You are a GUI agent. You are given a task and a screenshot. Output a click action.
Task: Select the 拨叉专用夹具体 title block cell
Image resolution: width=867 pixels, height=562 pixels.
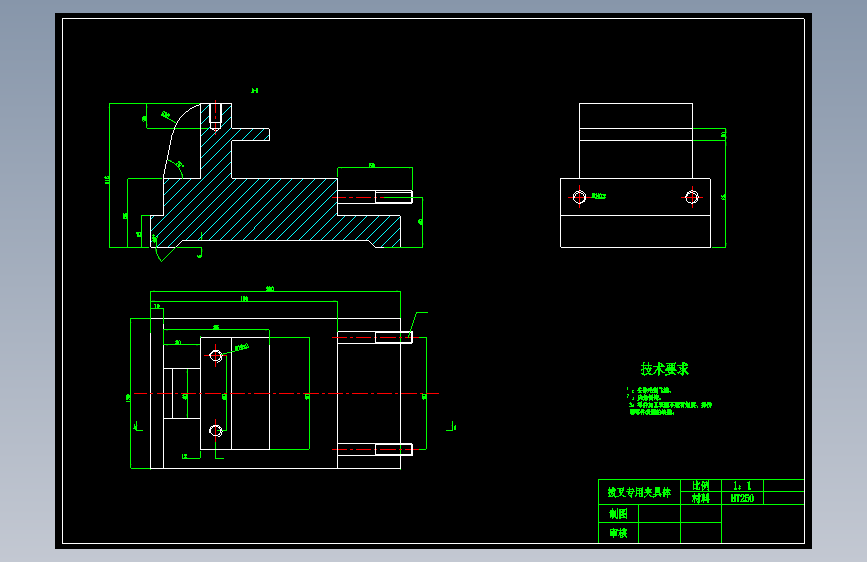pyautogui.click(x=639, y=492)
